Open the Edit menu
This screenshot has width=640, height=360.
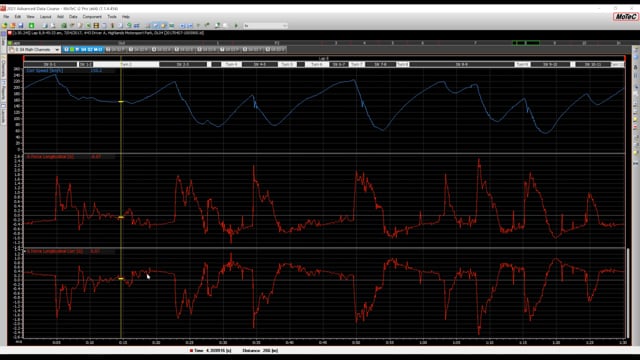[18, 17]
